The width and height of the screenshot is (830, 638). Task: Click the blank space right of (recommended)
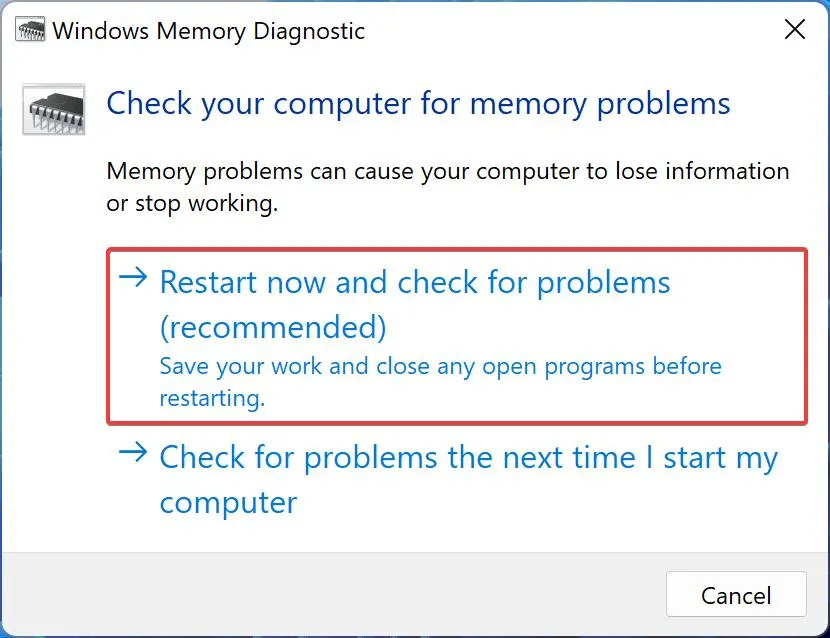coord(590,327)
